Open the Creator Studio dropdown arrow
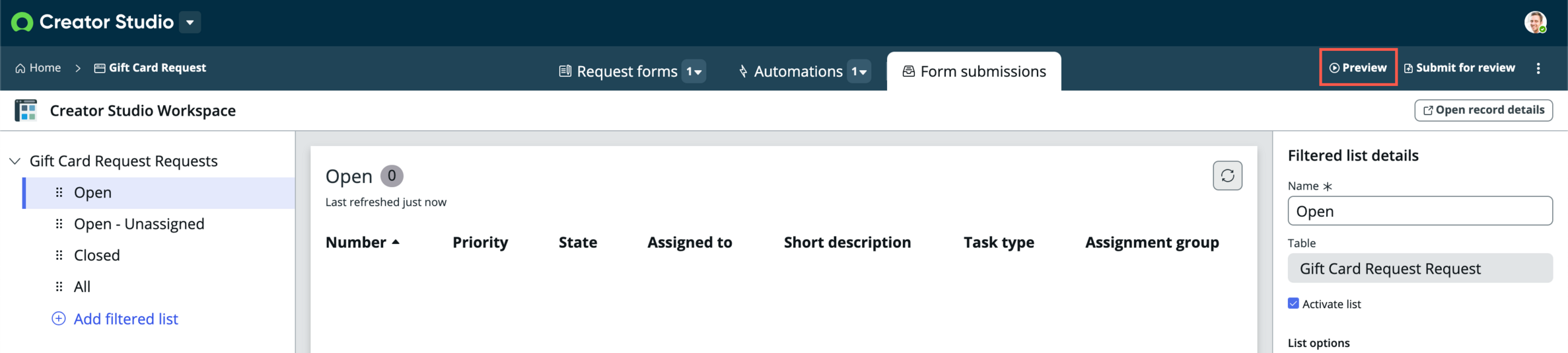Image resolution: width=1568 pixels, height=353 pixels. pyautogui.click(x=190, y=22)
